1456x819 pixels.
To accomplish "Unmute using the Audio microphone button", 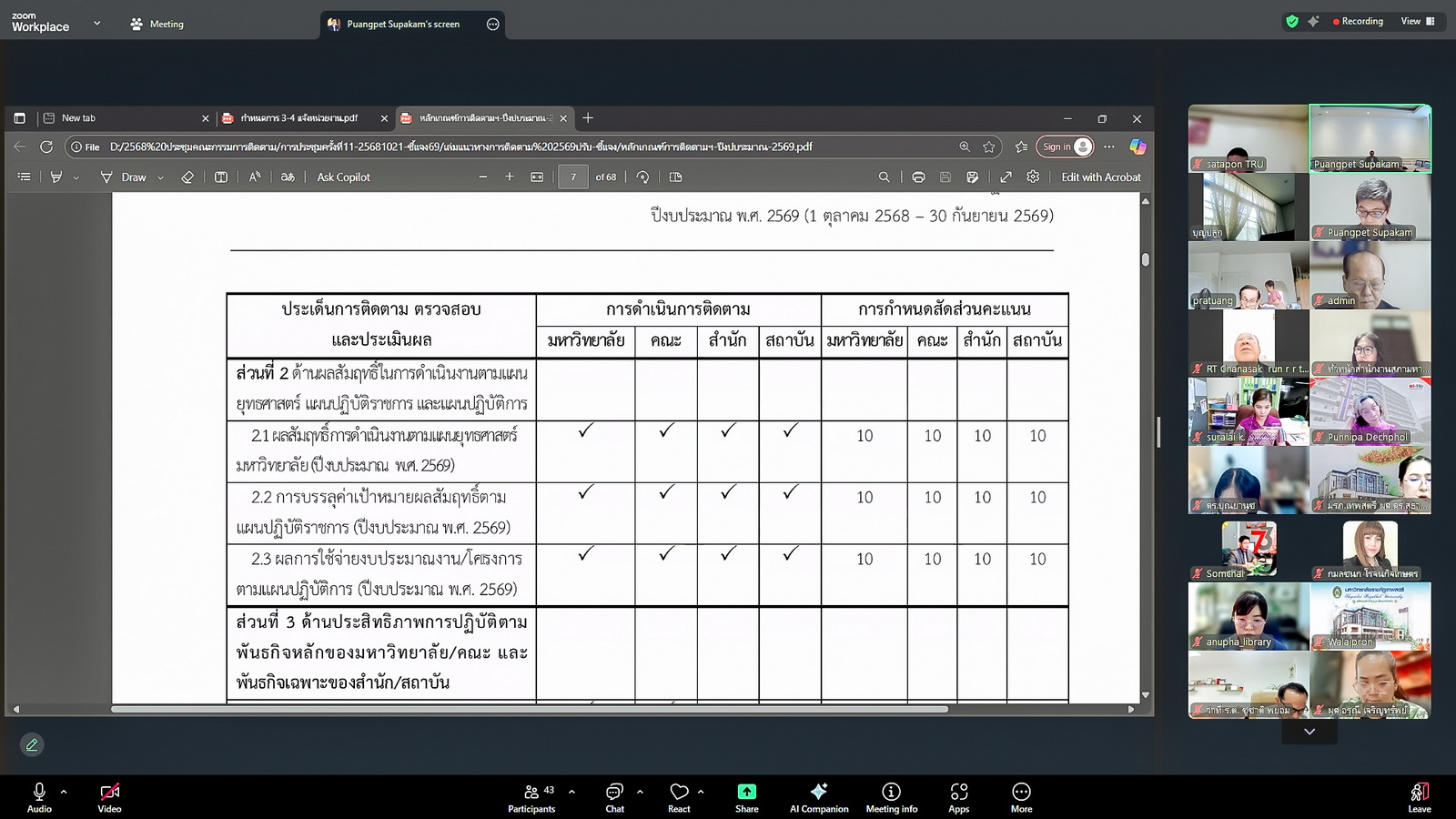I will 39,796.
